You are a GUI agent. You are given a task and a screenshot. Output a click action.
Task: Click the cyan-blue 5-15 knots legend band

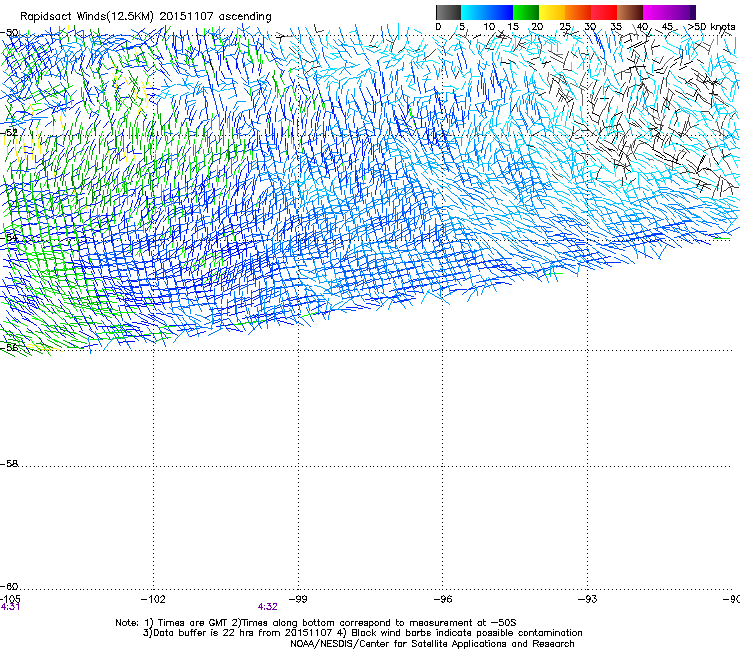pos(487,12)
